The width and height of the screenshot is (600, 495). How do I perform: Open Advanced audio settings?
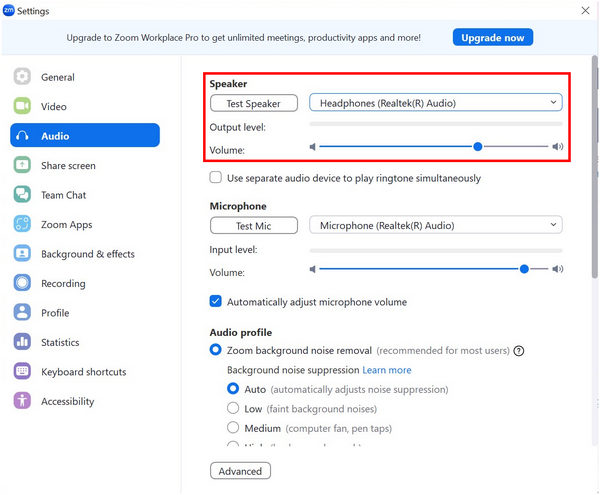(x=240, y=471)
